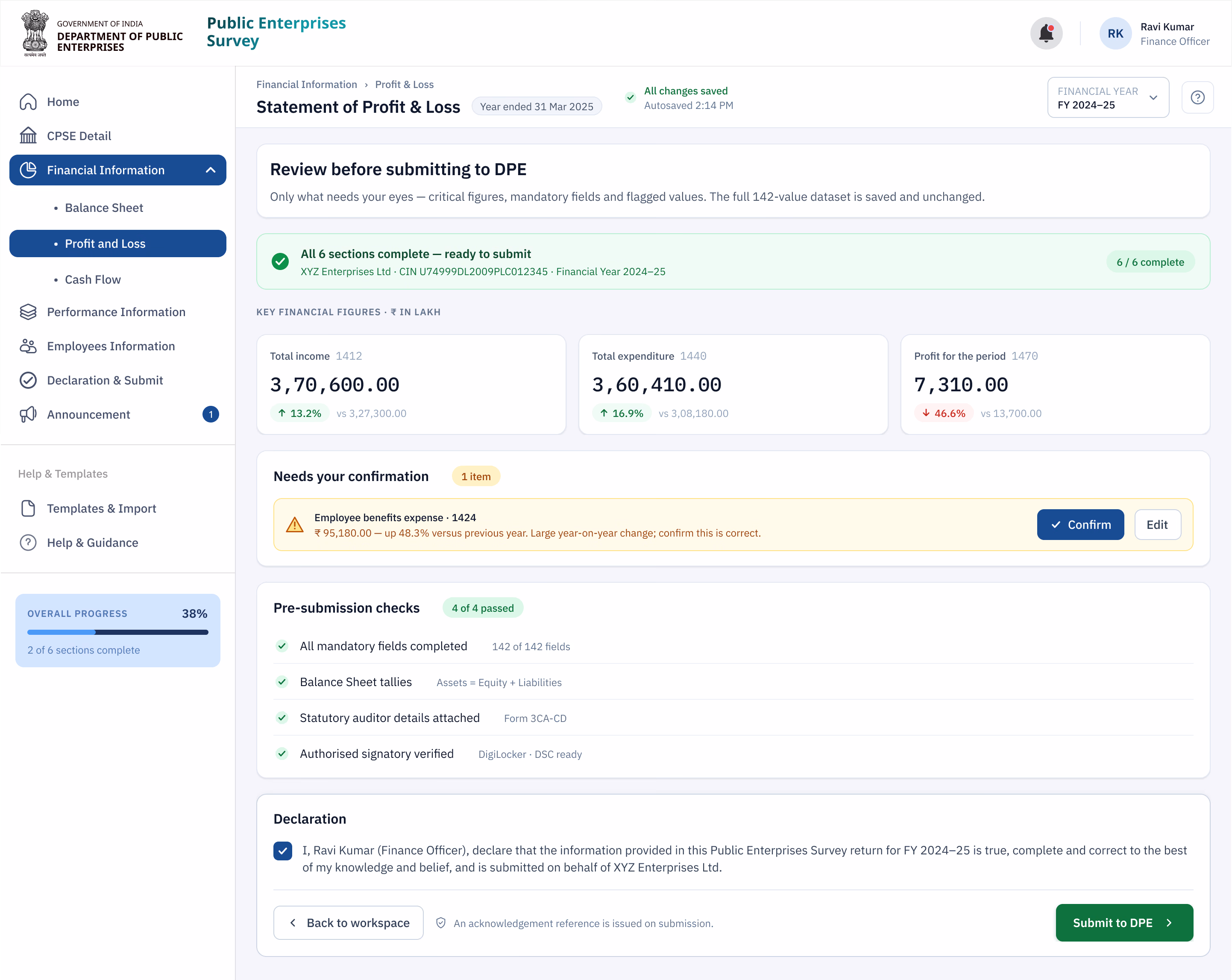Click the down arrow on 46.6% profit change
Viewport: 1232px width, 980px height.
[926, 413]
